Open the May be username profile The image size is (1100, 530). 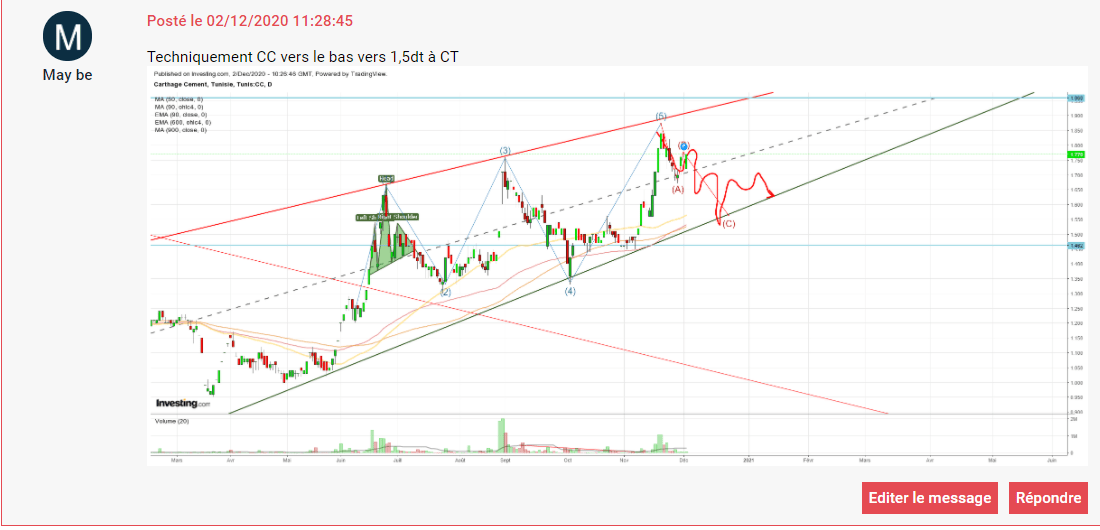pos(68,75)
